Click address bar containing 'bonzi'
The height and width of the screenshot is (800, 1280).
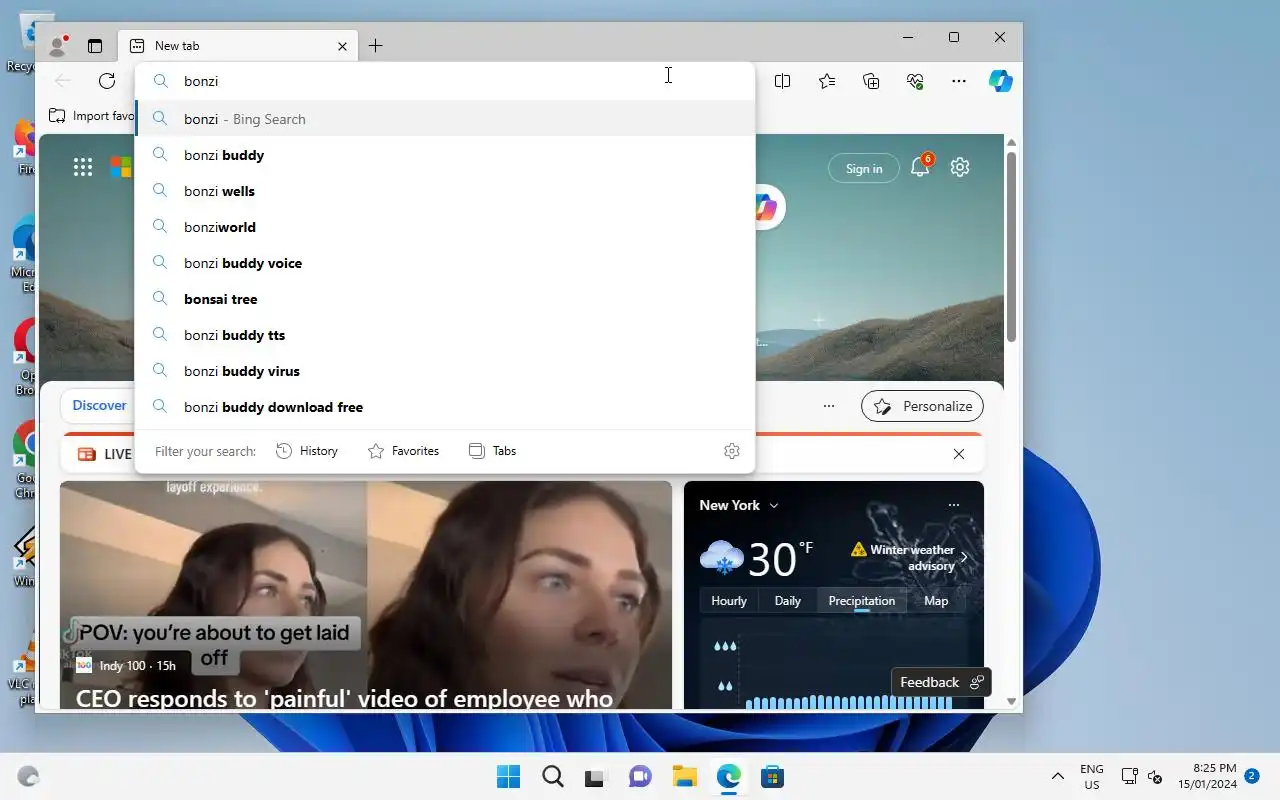445,81
